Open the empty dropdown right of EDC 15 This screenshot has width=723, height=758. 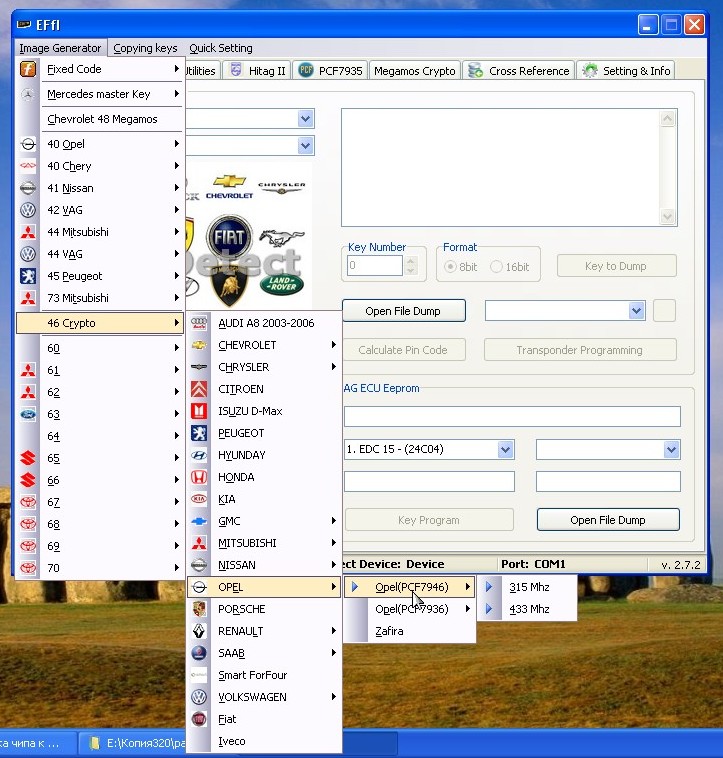coord(671,450)
